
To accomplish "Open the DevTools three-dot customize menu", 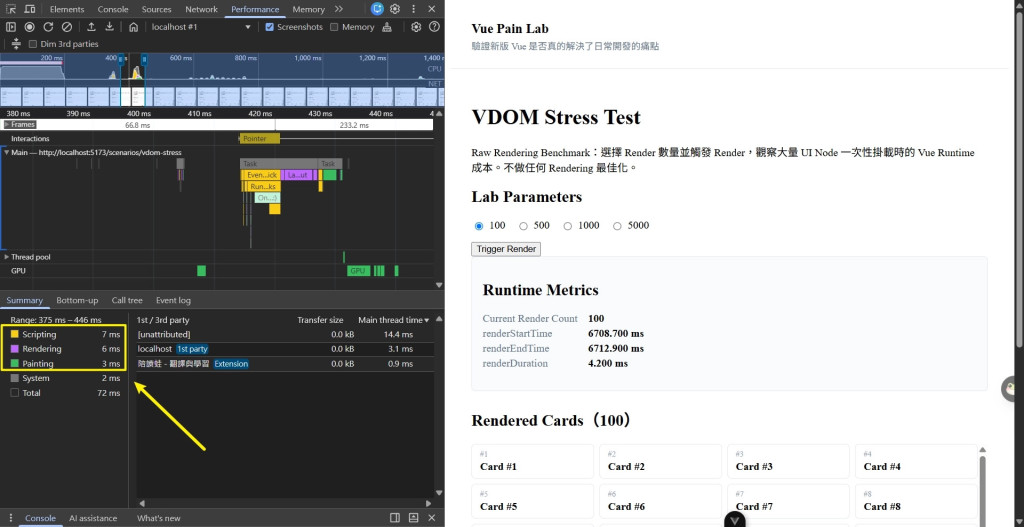I will (413, 9).
